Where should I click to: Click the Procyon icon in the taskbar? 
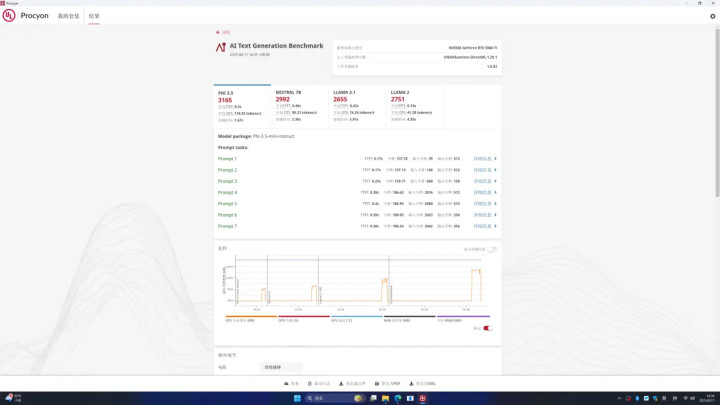[x=422, y=398]
